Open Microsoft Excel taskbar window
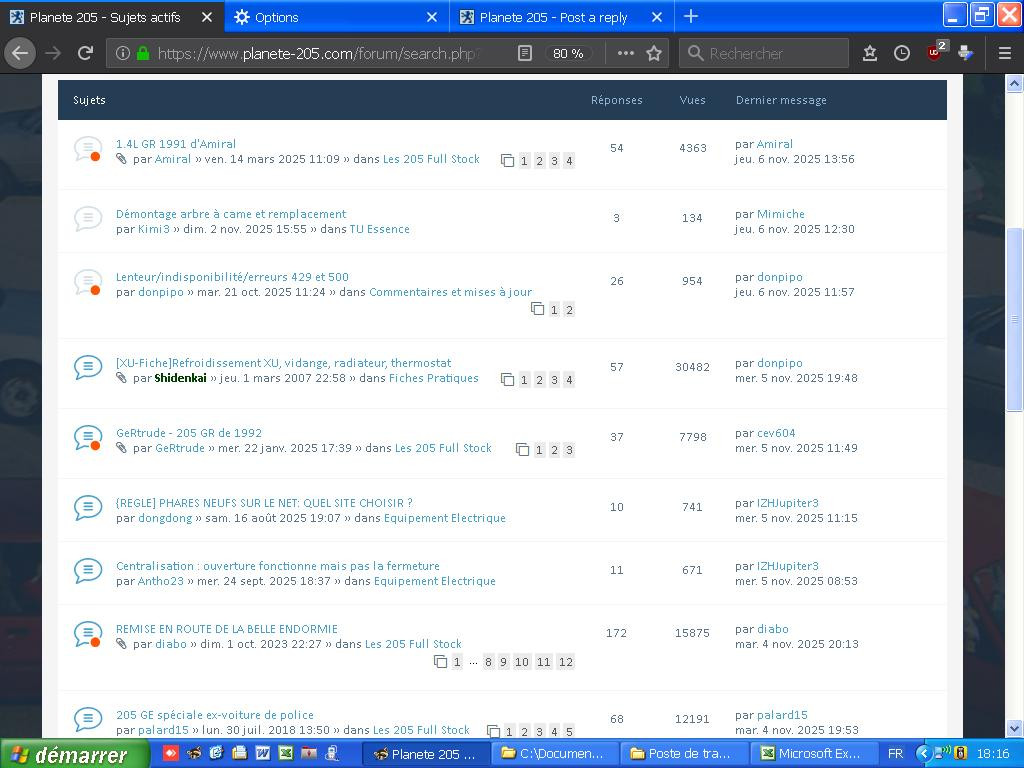 pyautogui.click(x=815, y=754)
